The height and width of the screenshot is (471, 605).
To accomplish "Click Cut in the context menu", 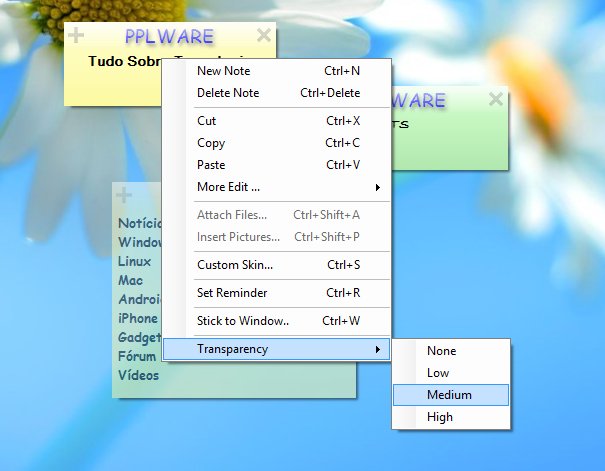I will (x=206, y=121).
